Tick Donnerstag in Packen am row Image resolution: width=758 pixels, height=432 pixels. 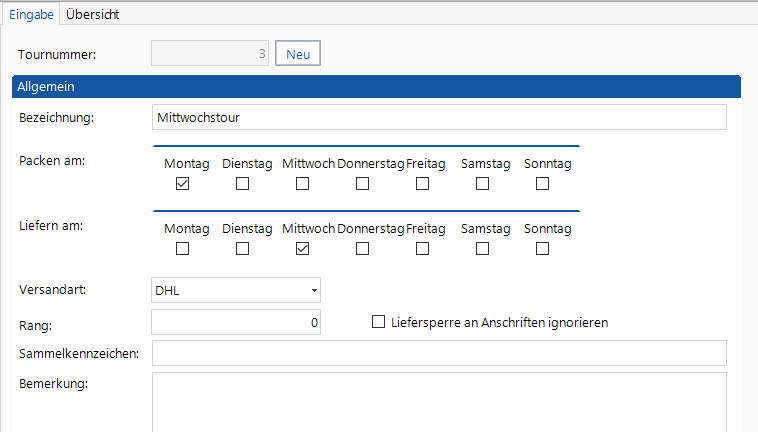(362, 184)
